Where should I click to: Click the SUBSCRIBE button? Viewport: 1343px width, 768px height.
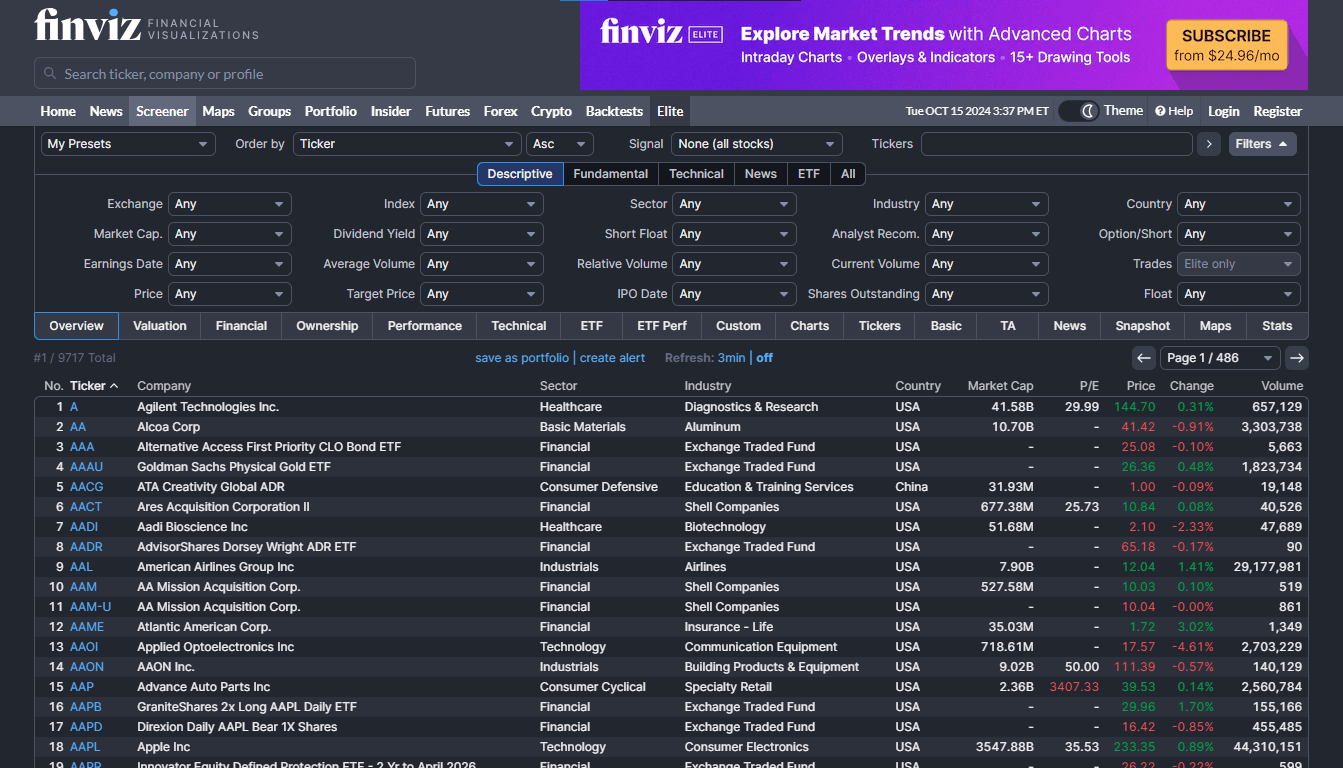[x=1227, y=45]
